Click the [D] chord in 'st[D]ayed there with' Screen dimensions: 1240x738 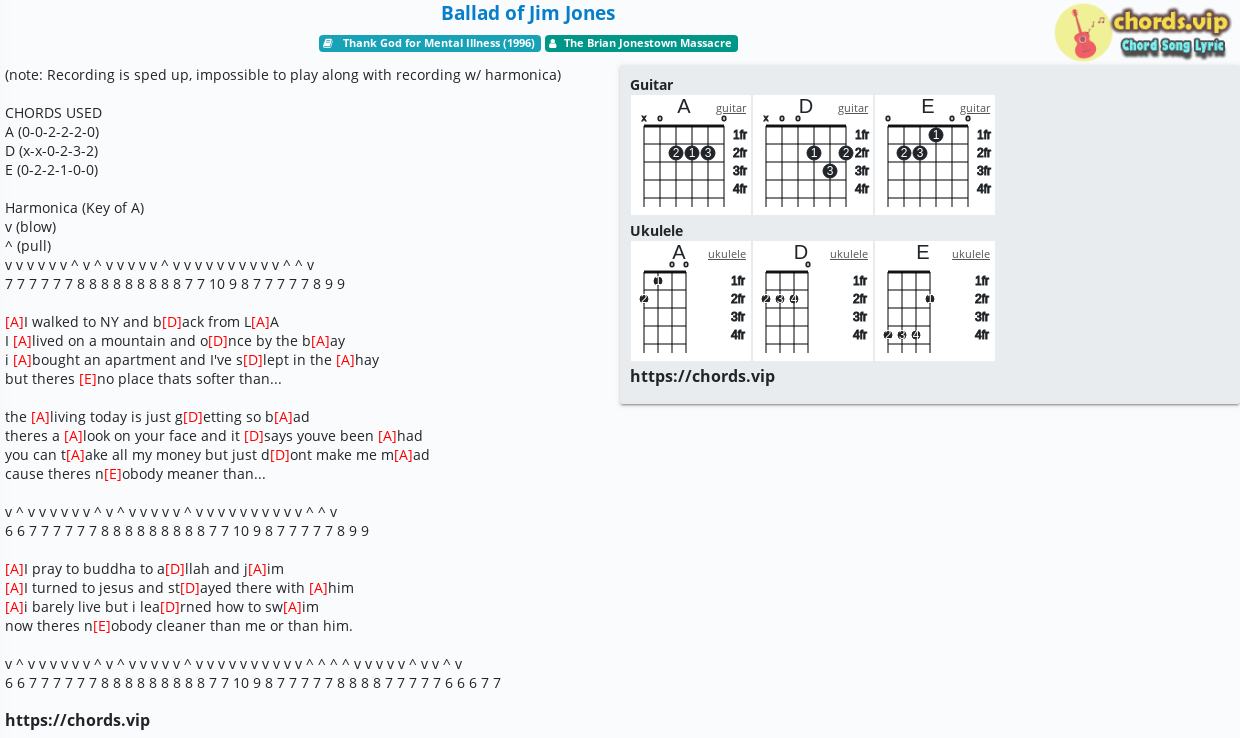(x=190, y=588)
